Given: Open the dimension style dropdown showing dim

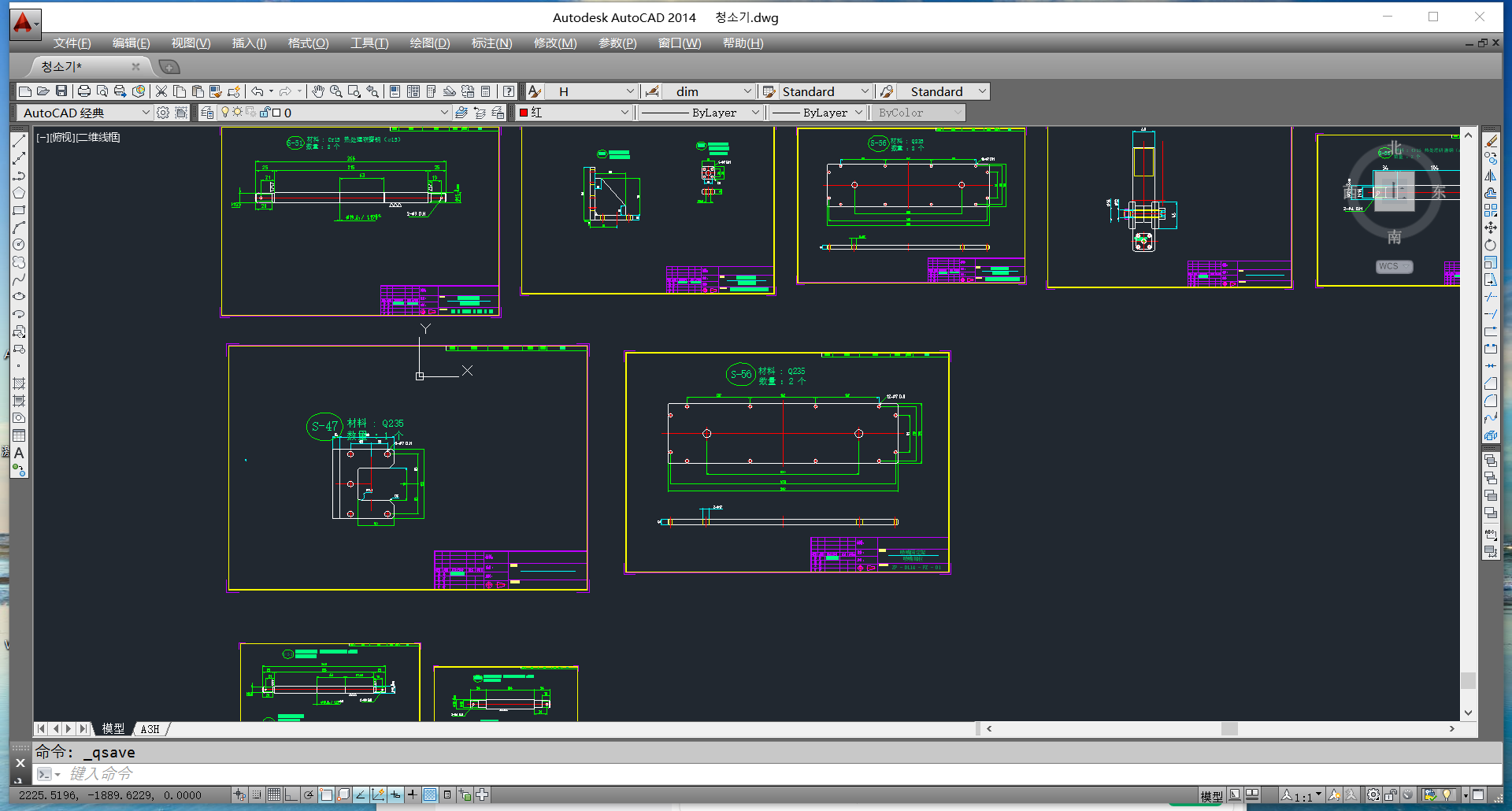Looking at the screenshot, I should [709, 91].
